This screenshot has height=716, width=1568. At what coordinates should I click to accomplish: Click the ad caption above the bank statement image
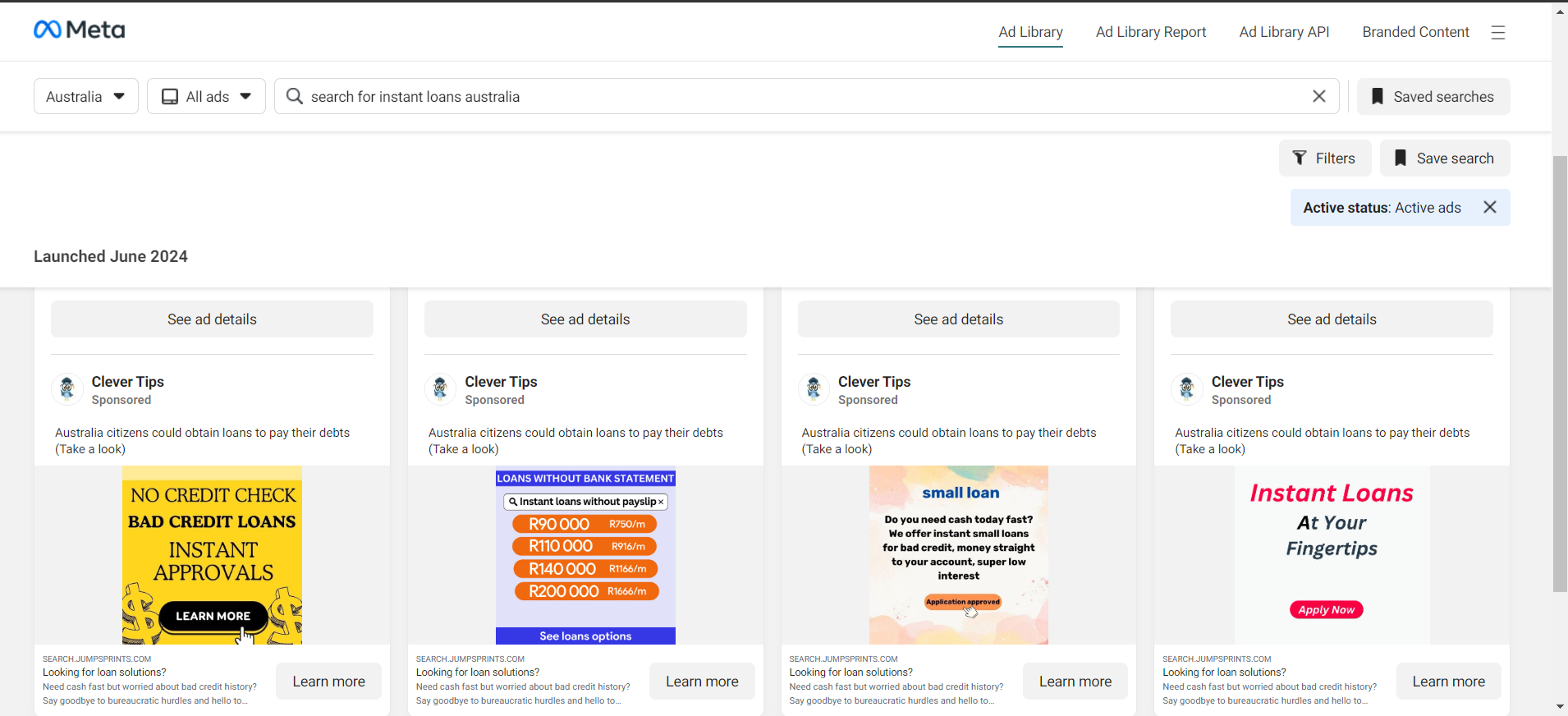576,441
